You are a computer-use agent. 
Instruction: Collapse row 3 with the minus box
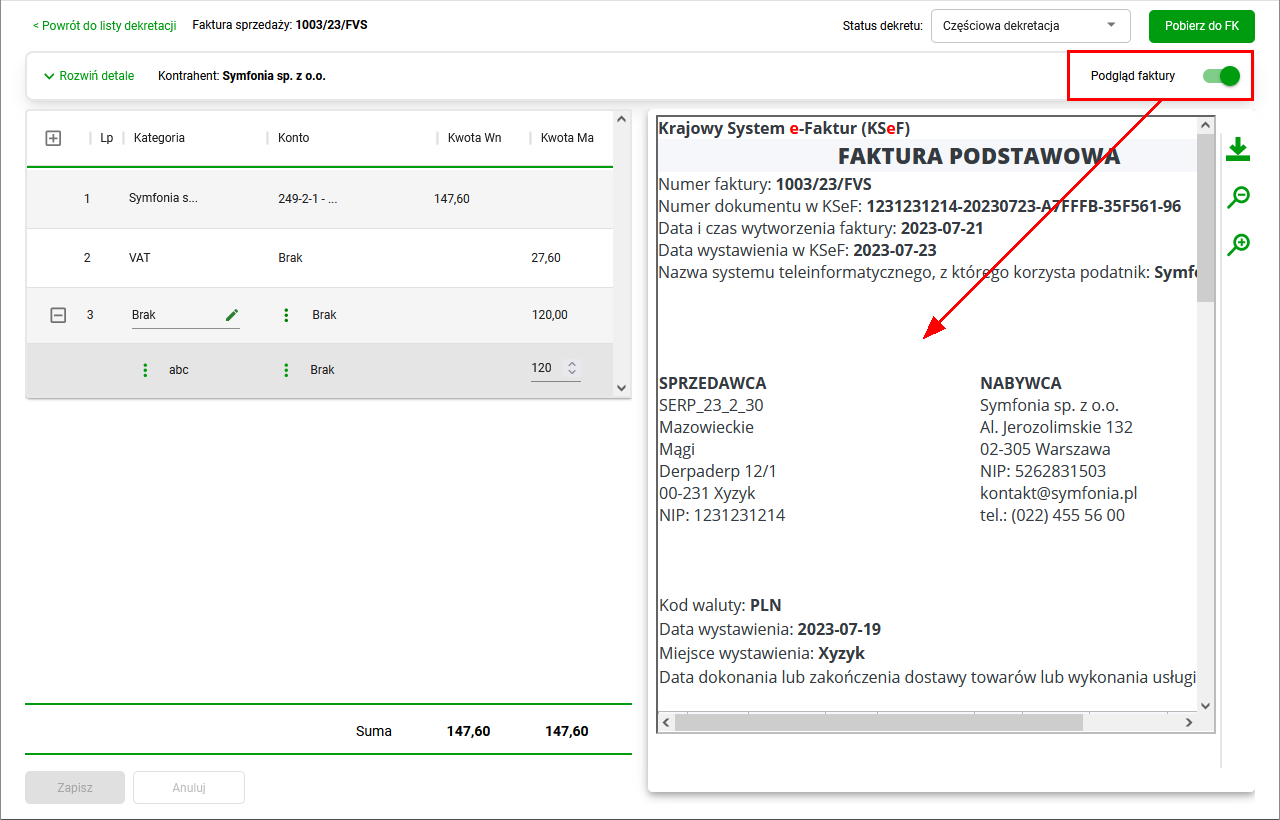pyautogui.click(x=58, y=315)
